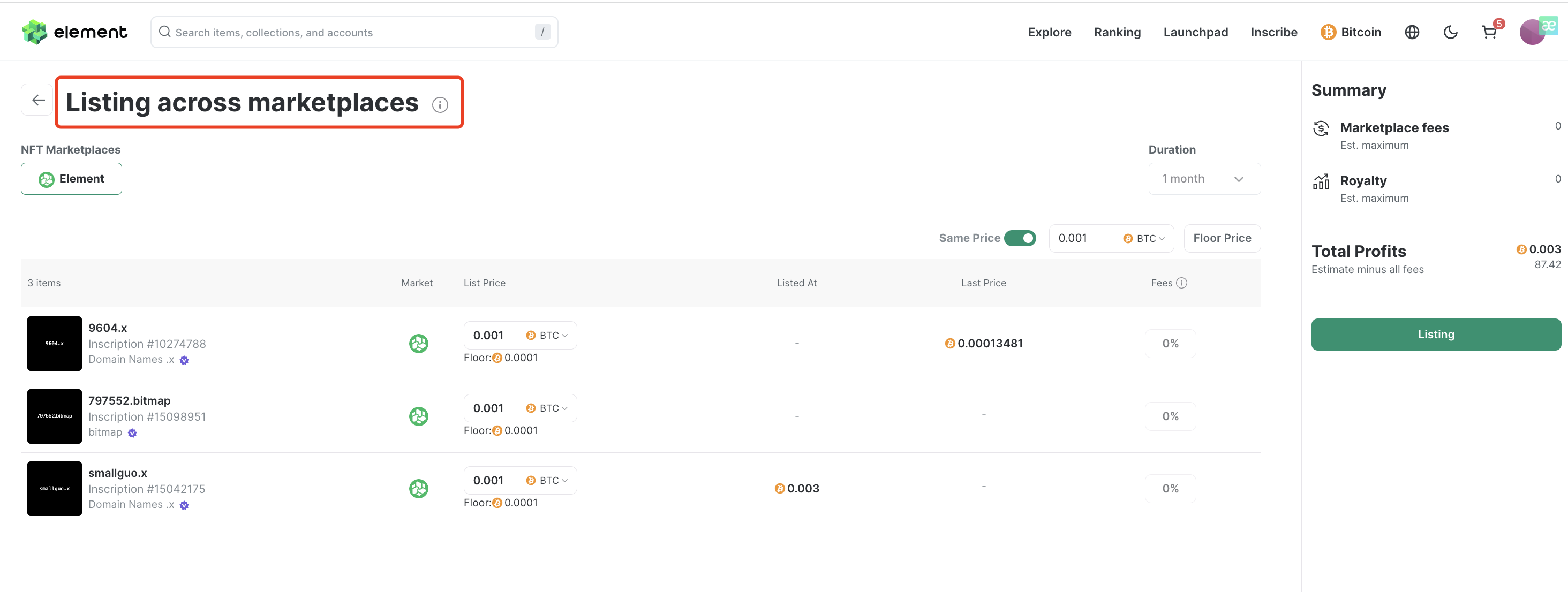Viewport: 1568px width, 592px height.
Task: Open the user profile avatar
Action: [x=1533, y=33]
